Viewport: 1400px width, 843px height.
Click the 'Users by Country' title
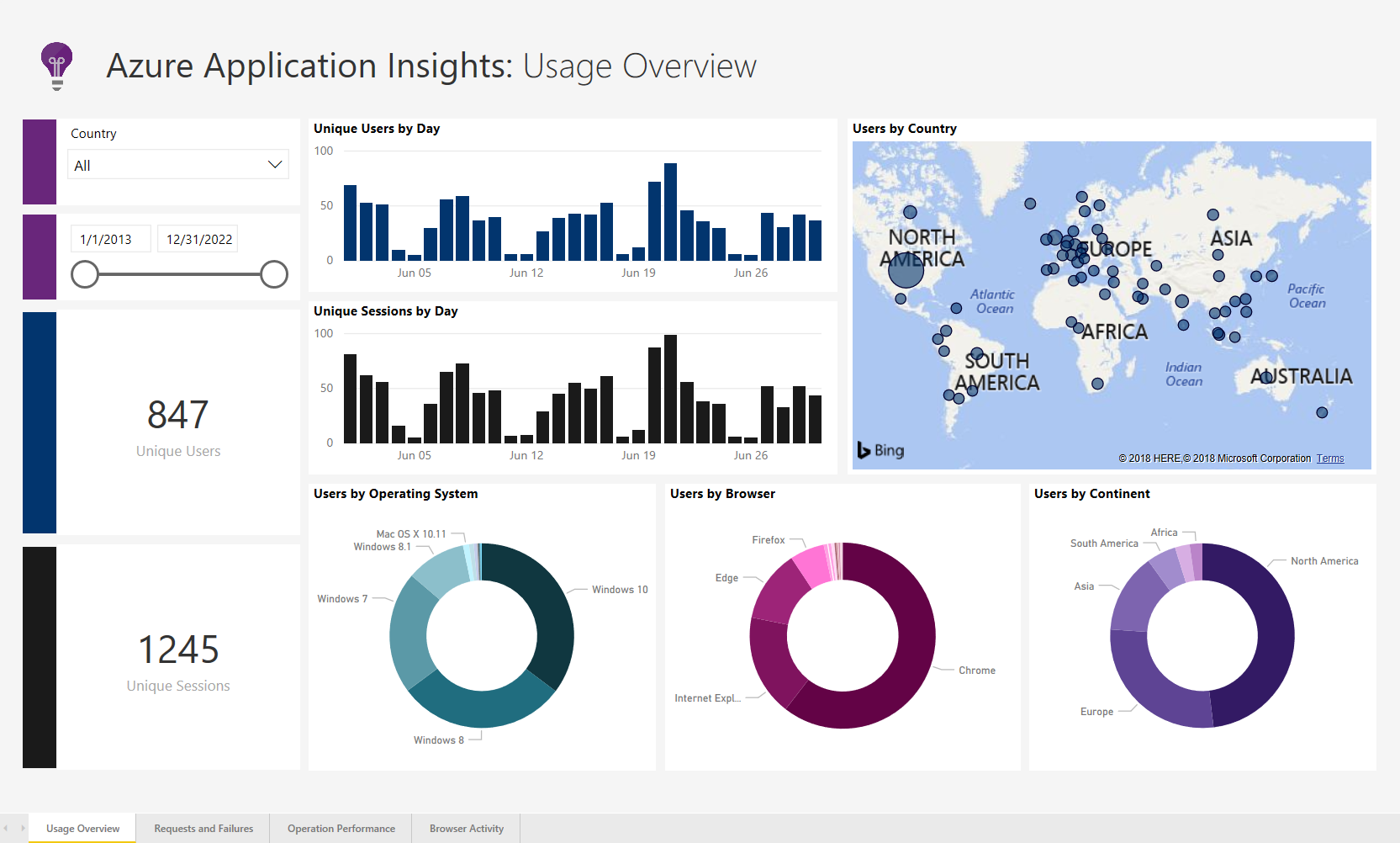(x=905, y=129)
